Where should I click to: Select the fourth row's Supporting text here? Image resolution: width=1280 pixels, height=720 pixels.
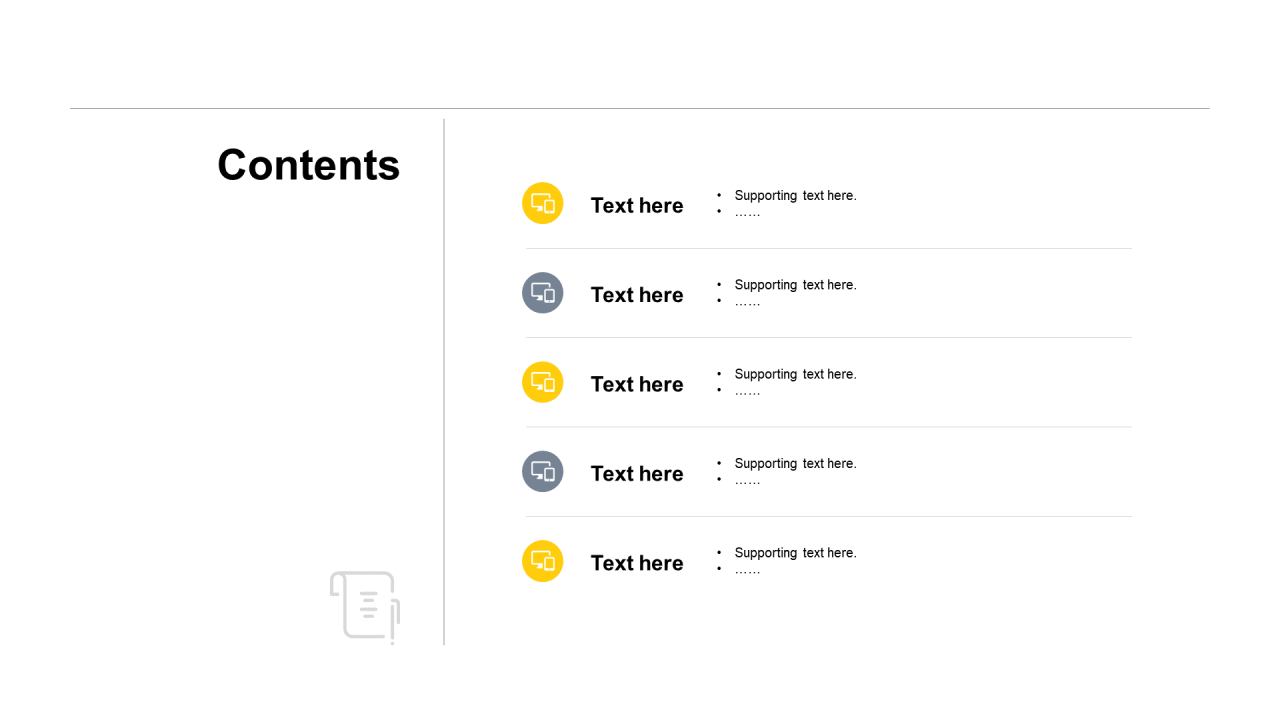coord(795,463)
